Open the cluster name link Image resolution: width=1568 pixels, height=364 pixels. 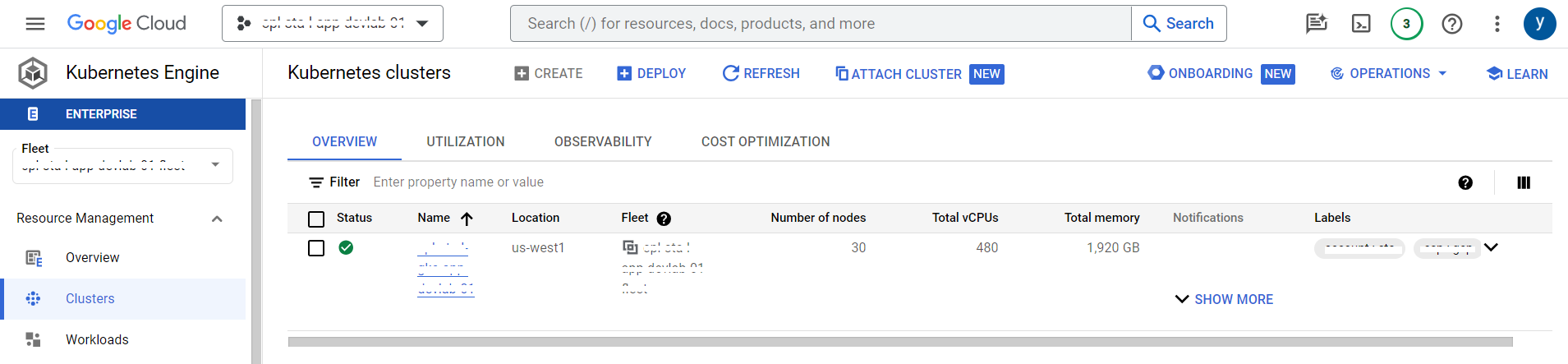pyautogui.click(x=445, y=268)
